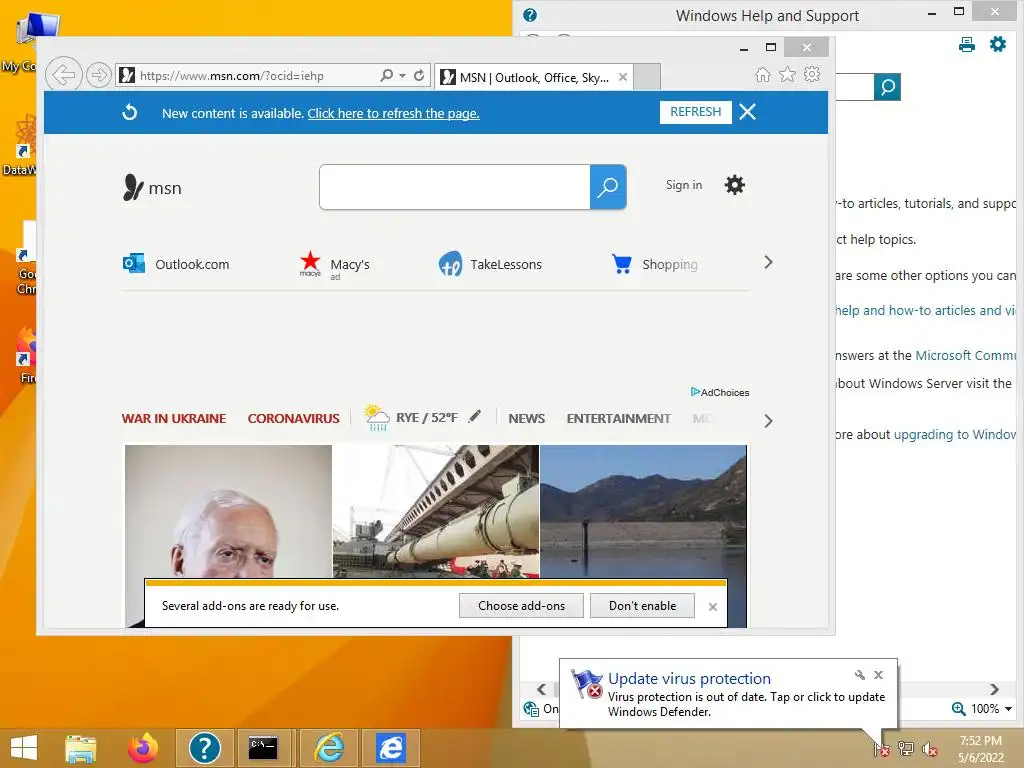
Task: Close the Update virus protection balloon
Action: pyautogui.click(x=879, y=675)
